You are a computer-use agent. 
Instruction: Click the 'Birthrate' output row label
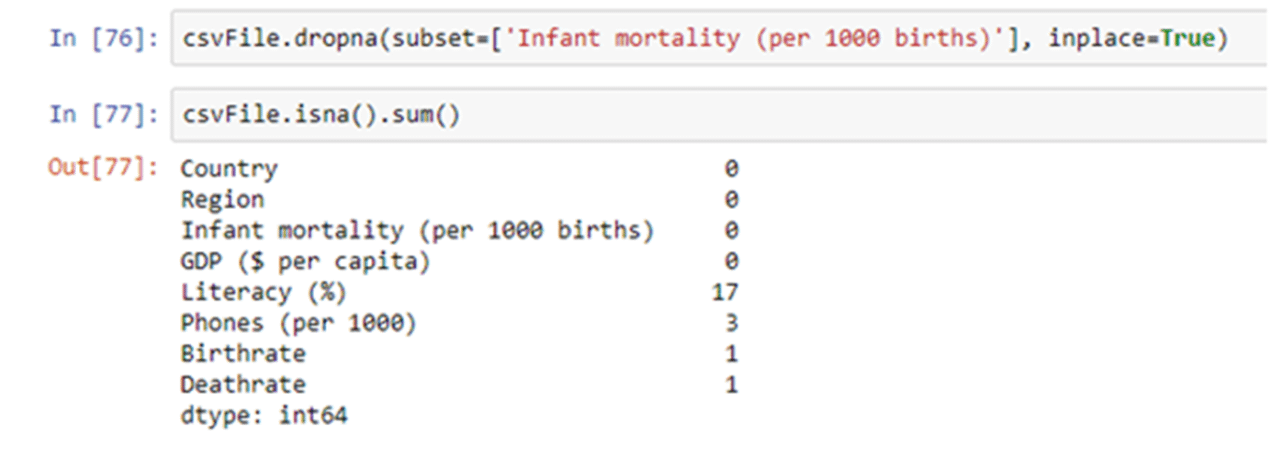[x=243, y=353]
